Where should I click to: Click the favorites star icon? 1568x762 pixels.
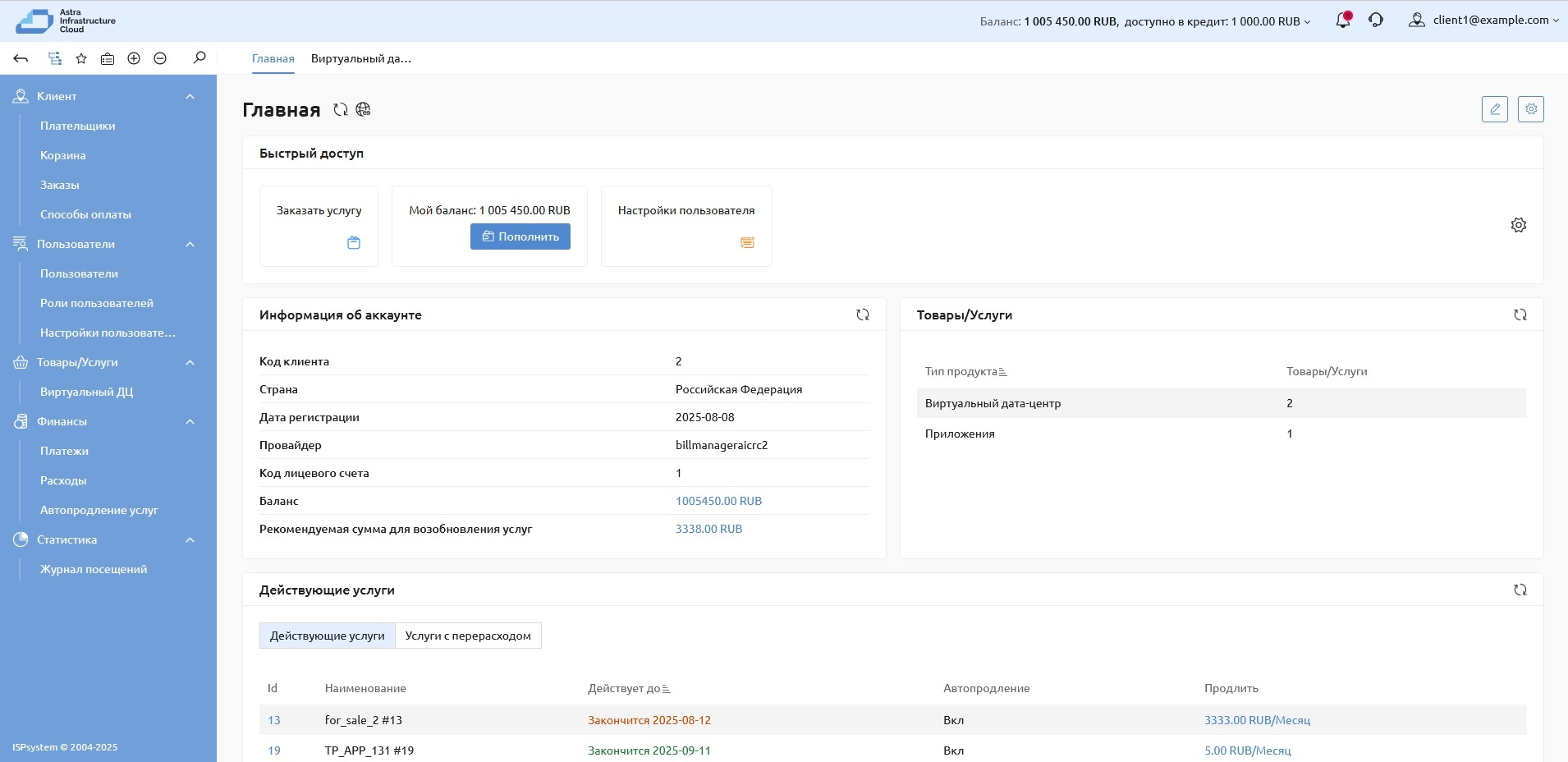click(x=81, y=58)
